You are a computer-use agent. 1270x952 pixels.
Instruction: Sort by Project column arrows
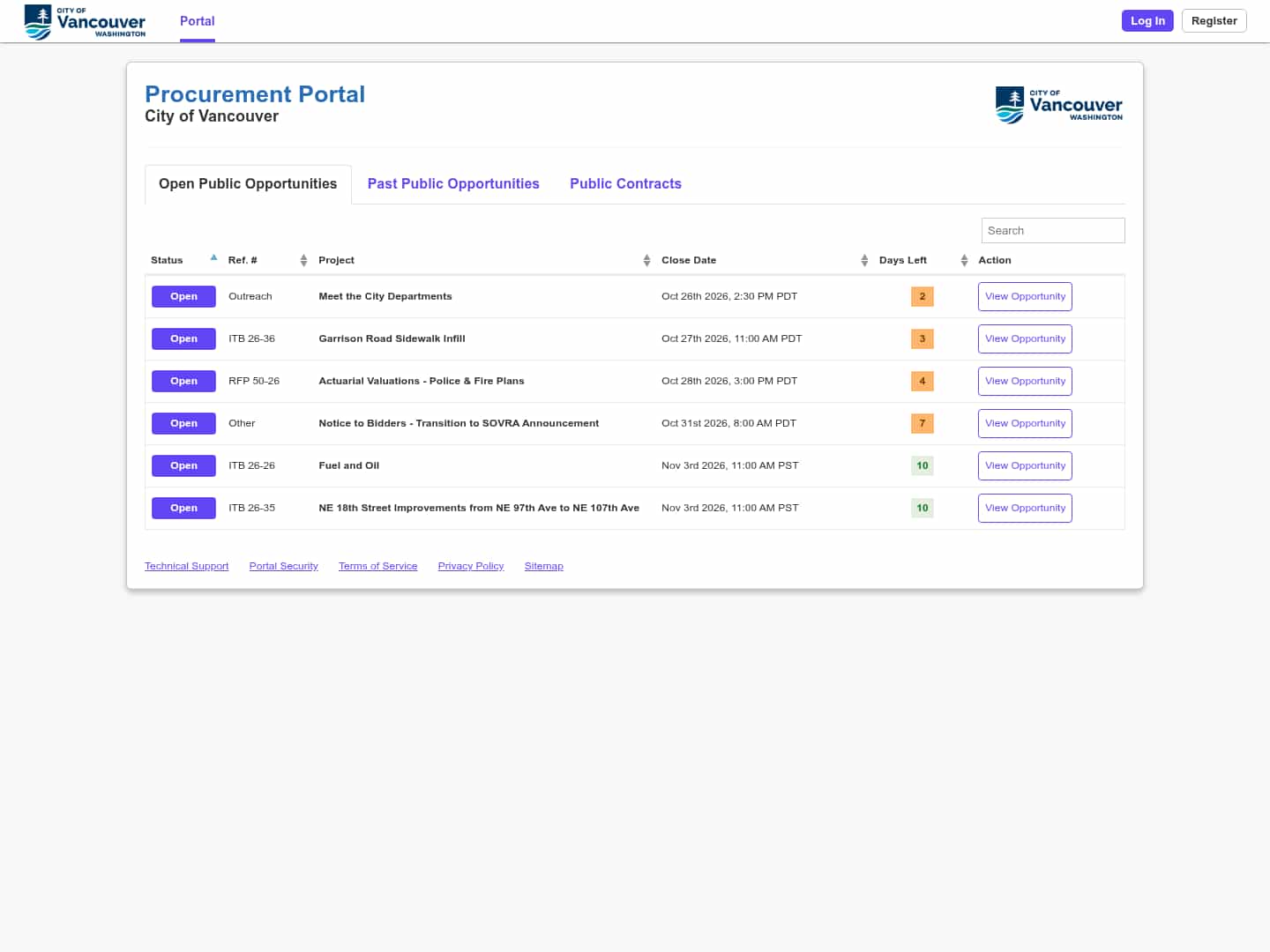pos(646,260)
